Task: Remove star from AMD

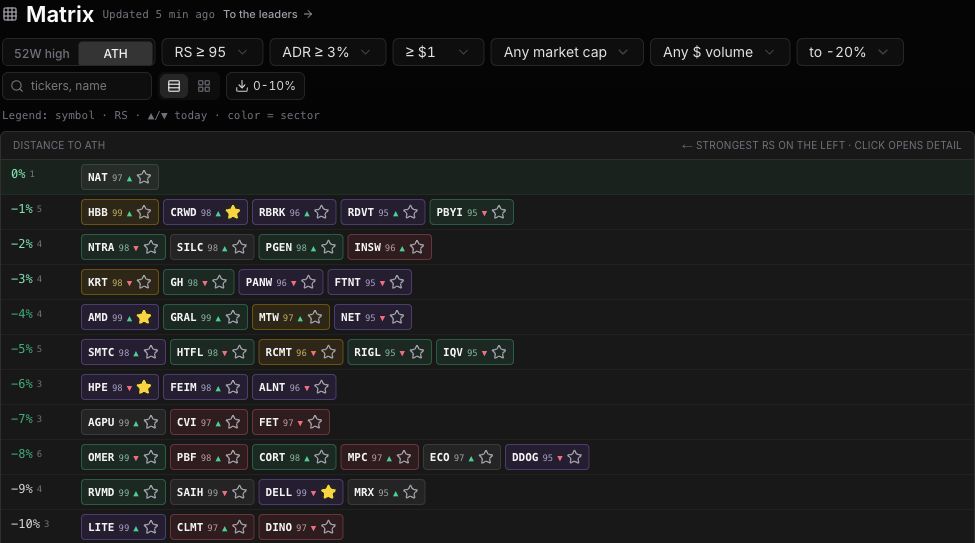Action: [144, 317]
